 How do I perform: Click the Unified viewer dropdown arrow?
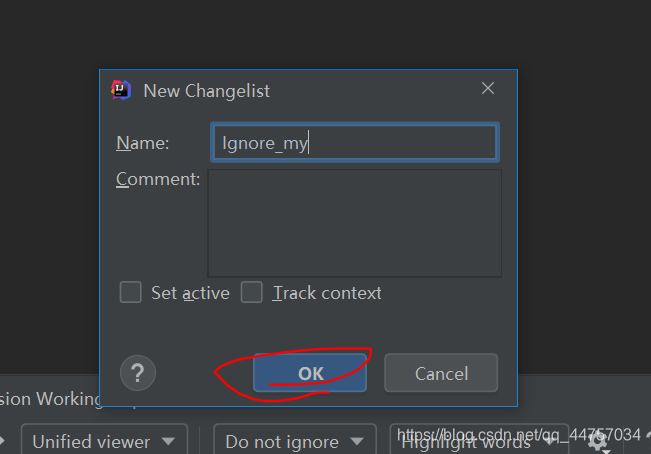(x=169, y=441)
